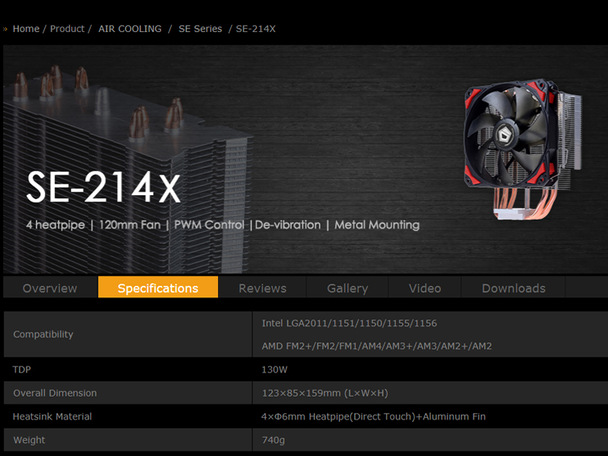
Task: Select AMD FM2+/FM2/FM1/AM4 socket text
Action: tap(377, 346)
